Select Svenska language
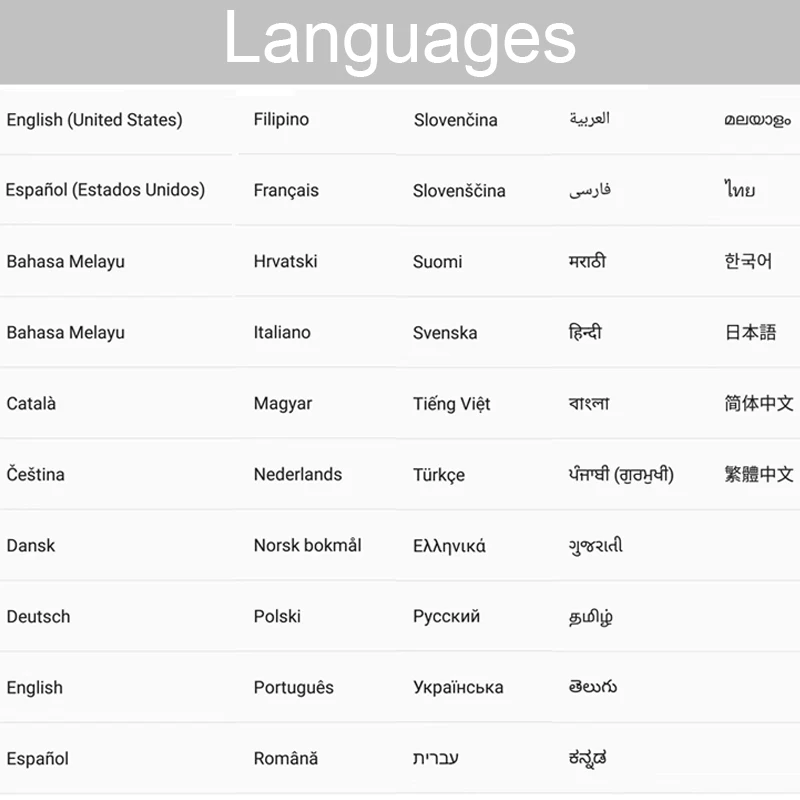Screen dimensions: 800x800 tap(445, 333)
